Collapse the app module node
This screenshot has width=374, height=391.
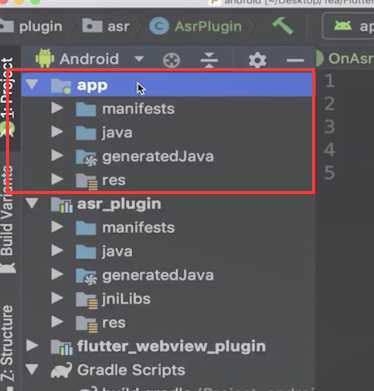click(32, 85)
